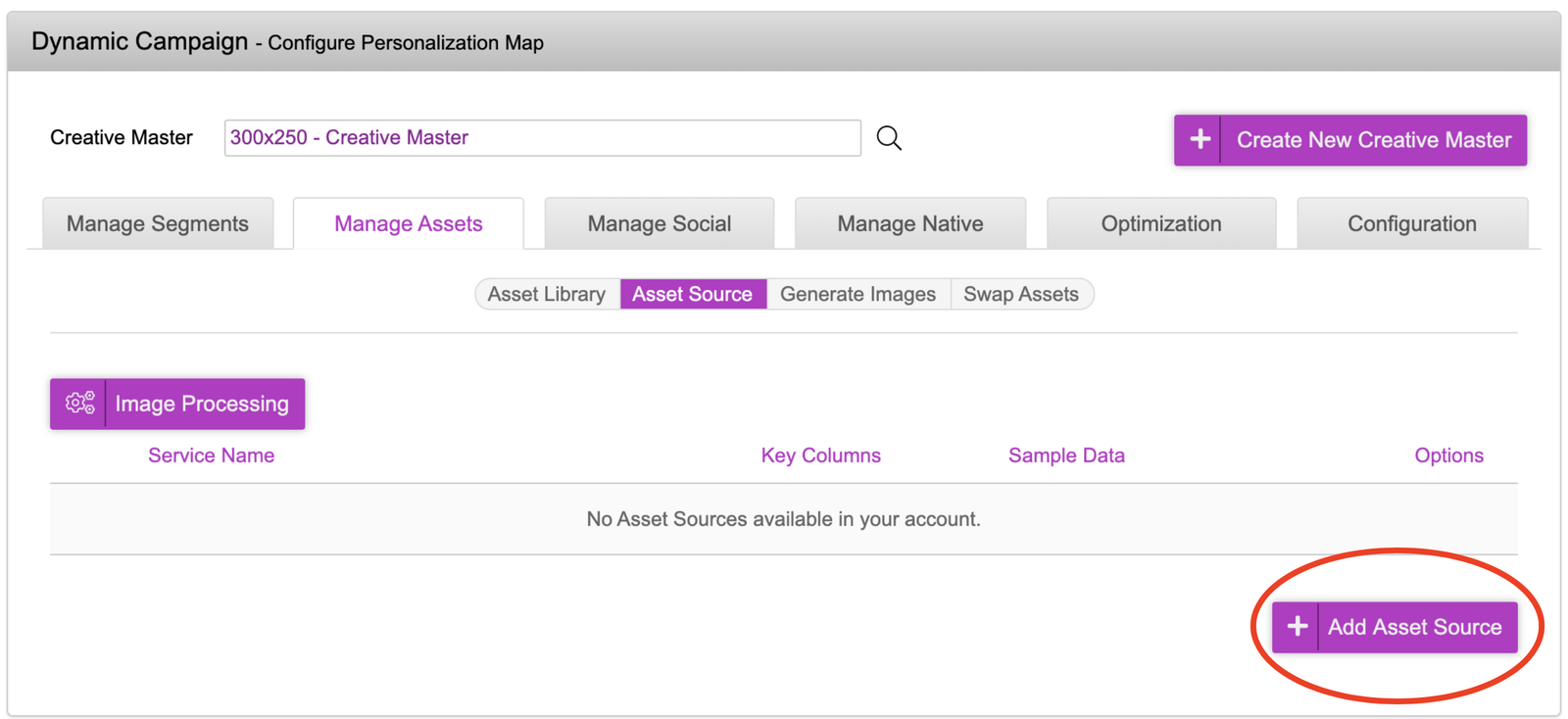Open the Manage Social tab

click(x=659, y=223)
